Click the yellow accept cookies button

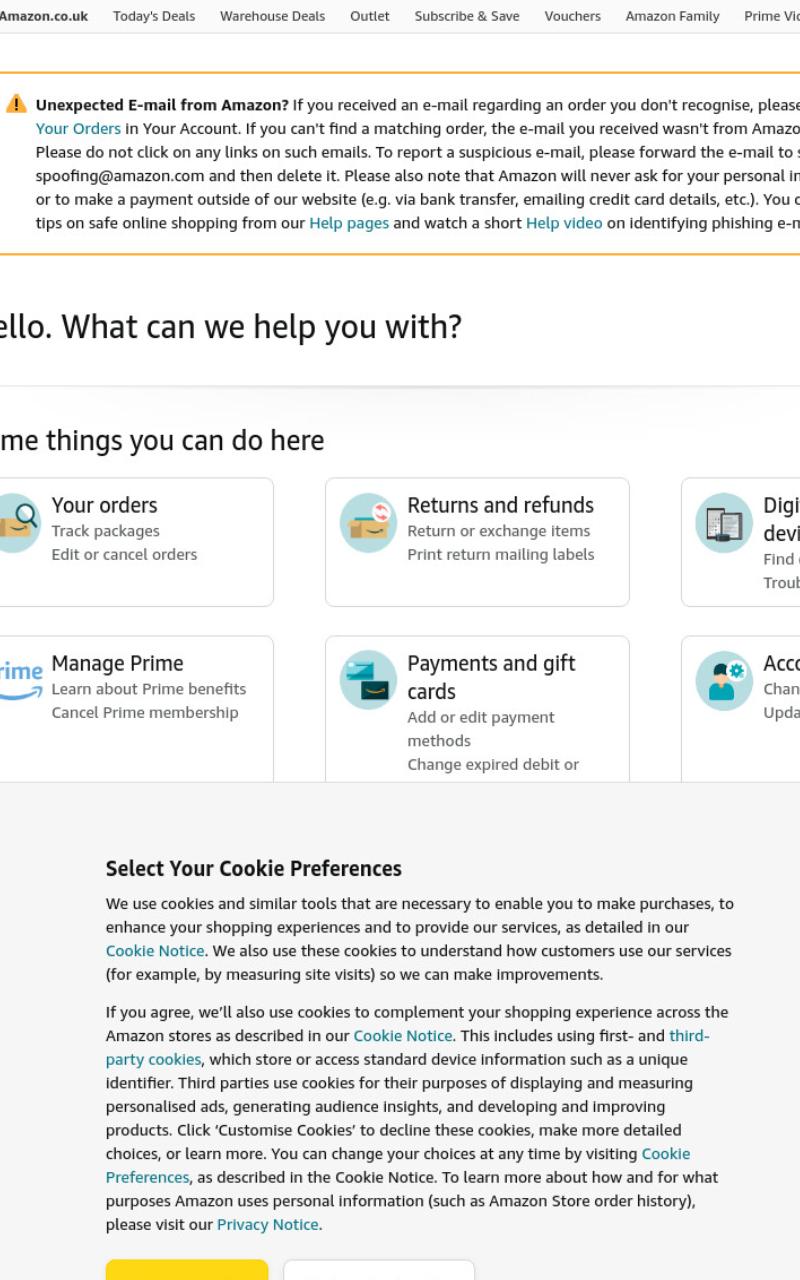pyautogui.click(x=187, y=1270)
